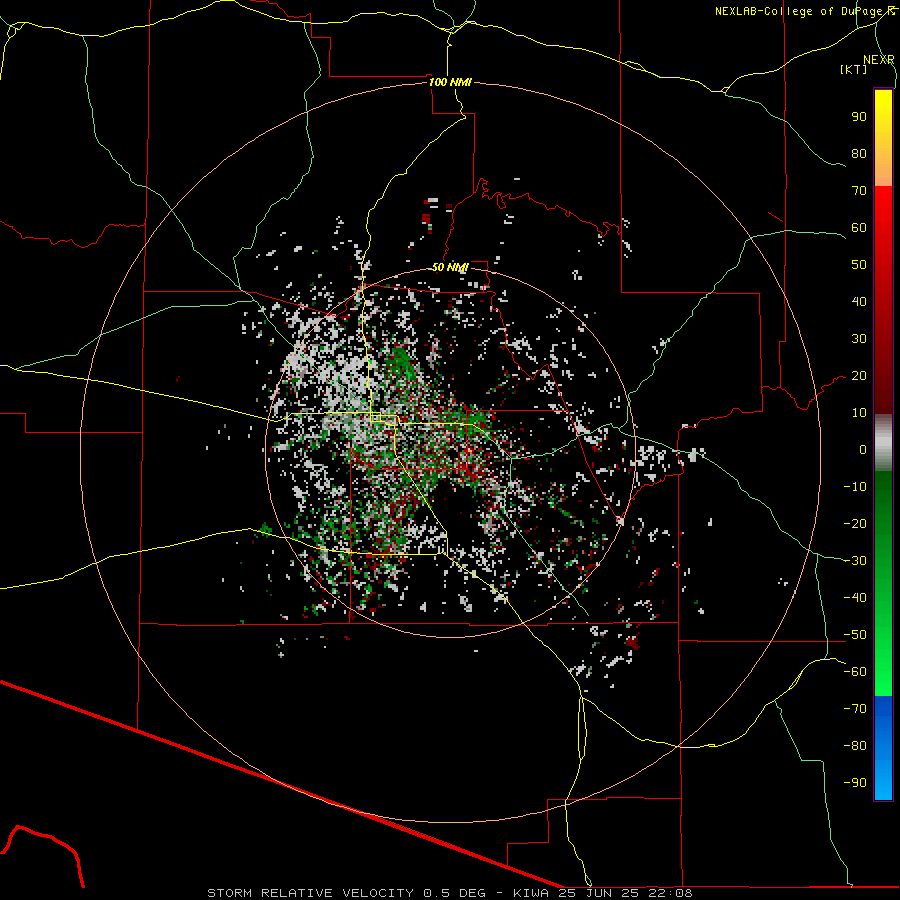Click the -60 value on the color scale
Viewport: 900px width, 900px height.
click(x=855, y=672)
